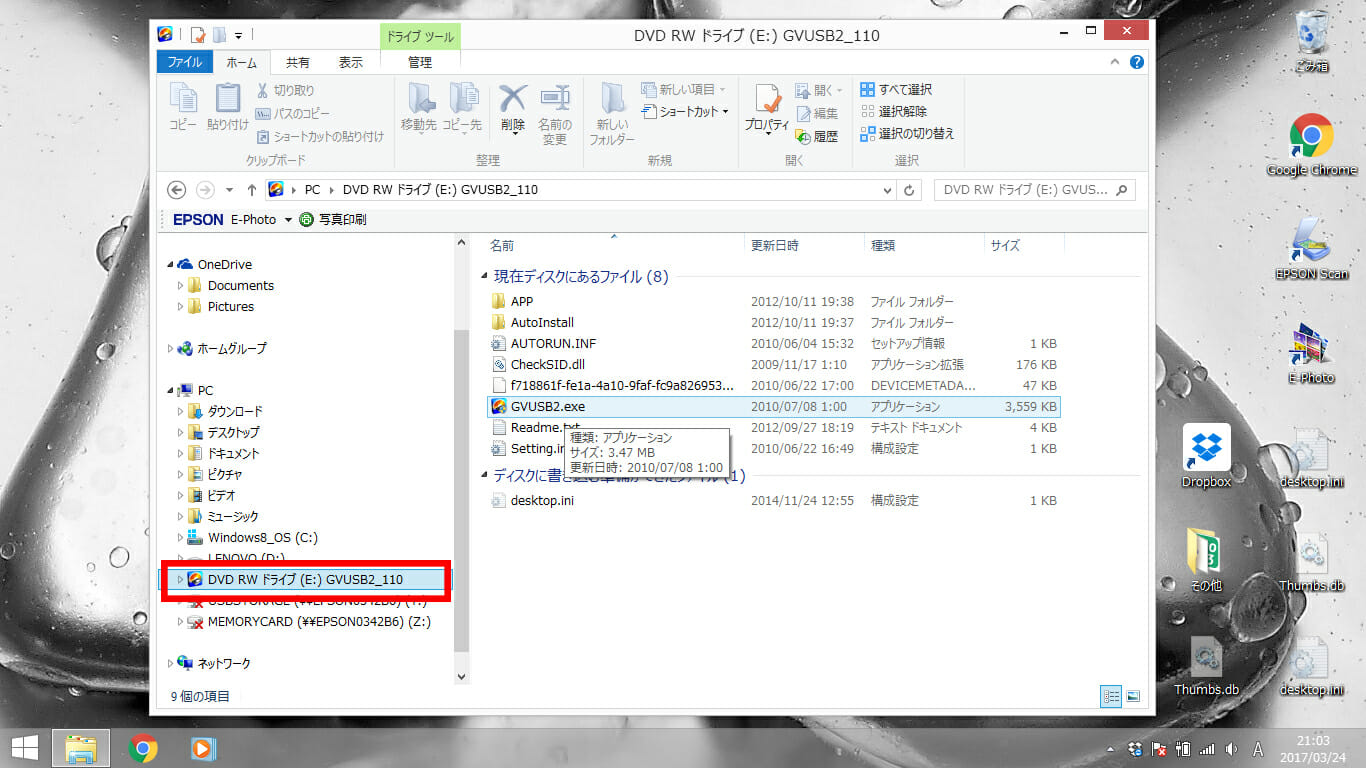Screen dimensions: 1366x768
Task: Click the ribbon Help question mark icon
Action: [x=1137, y=62]
